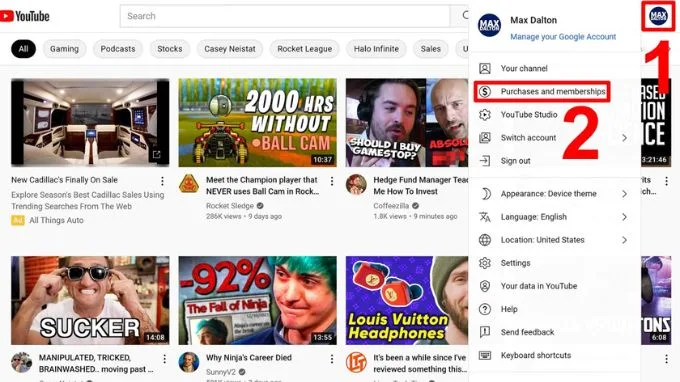The image size is (680, 382).
Task: Choose Sign out
Action: click(554, 161)
